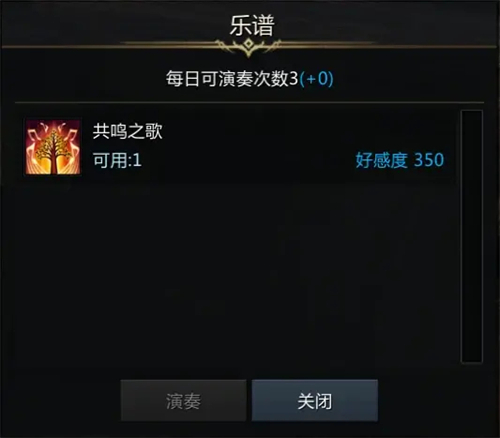The width and height of the screenshot is (500, 438).
Task: Click the blue (+0) bonus count
Action: (316, 79)
